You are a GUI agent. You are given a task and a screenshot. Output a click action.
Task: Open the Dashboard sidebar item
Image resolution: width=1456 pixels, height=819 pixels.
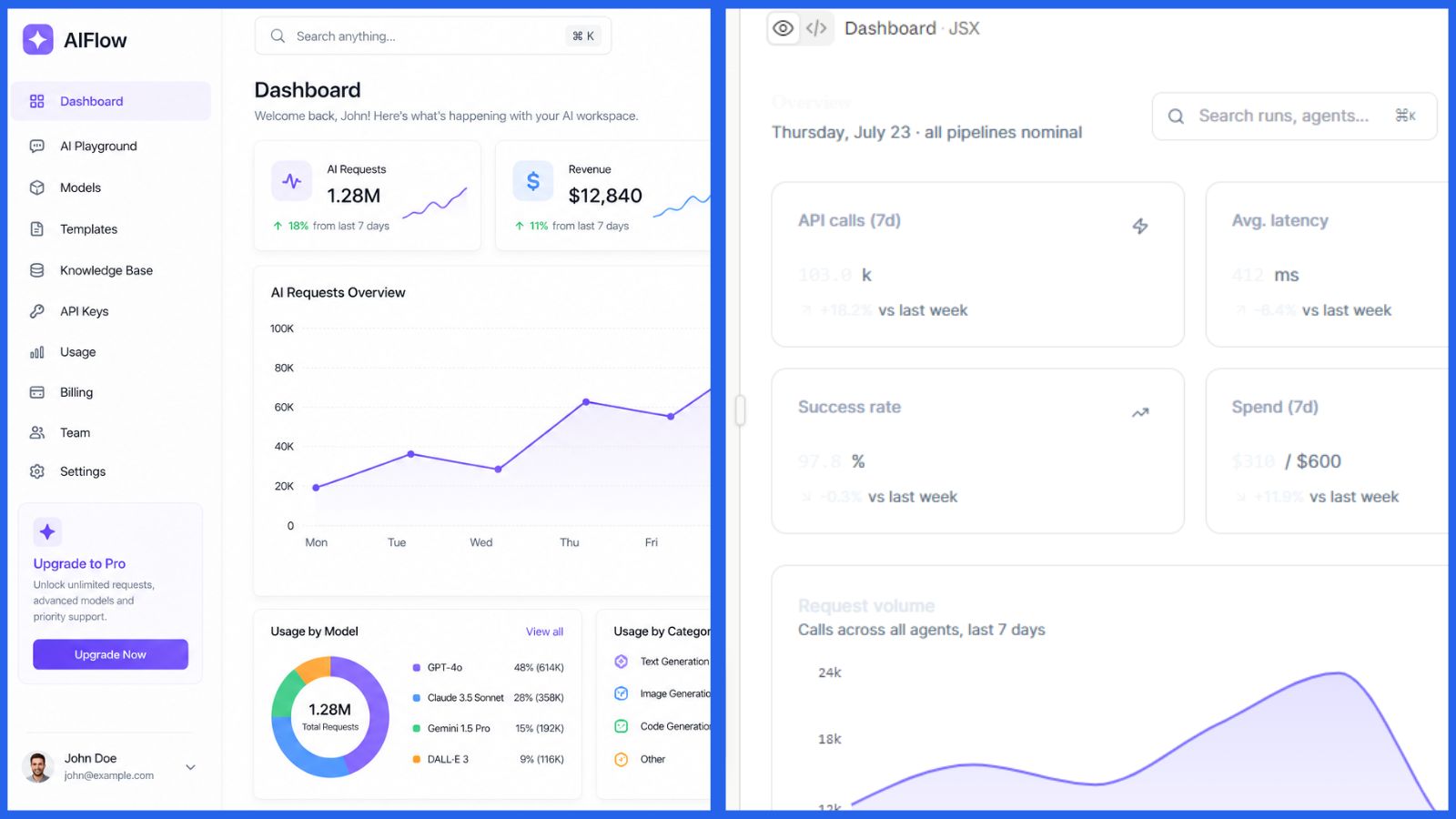(x=111, y=101)
